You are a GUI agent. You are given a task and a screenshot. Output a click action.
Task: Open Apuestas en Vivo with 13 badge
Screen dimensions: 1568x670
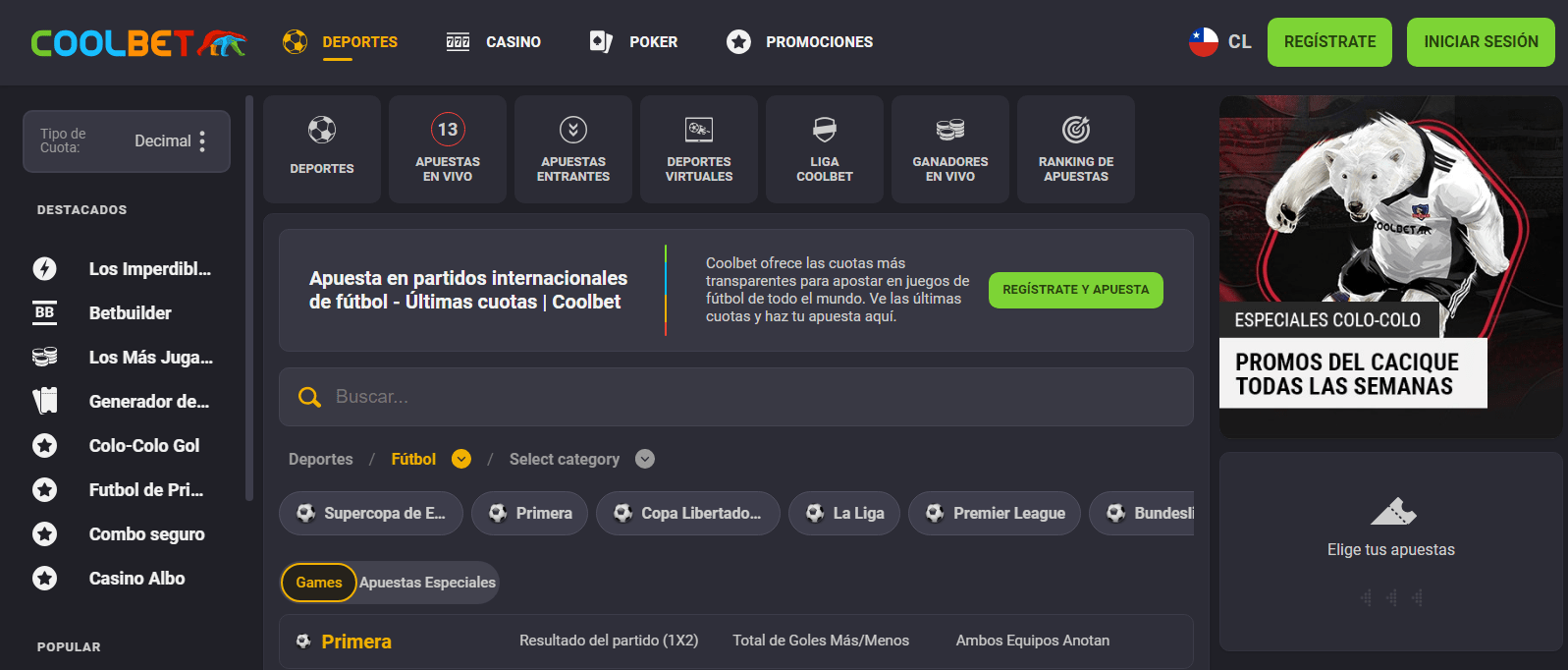coord(448,149)
